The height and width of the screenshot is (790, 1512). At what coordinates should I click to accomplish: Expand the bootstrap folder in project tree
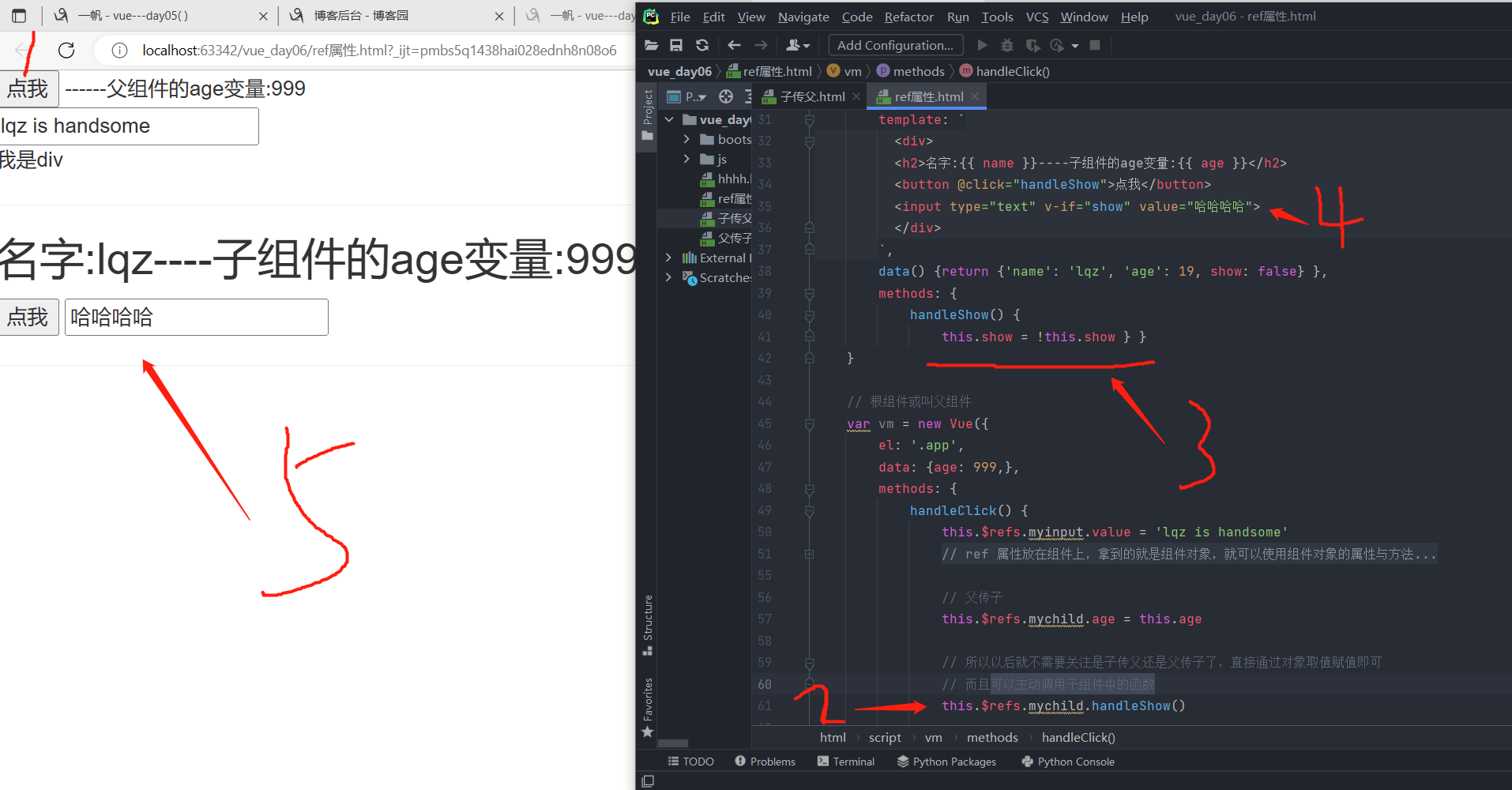tap(686, 139)
